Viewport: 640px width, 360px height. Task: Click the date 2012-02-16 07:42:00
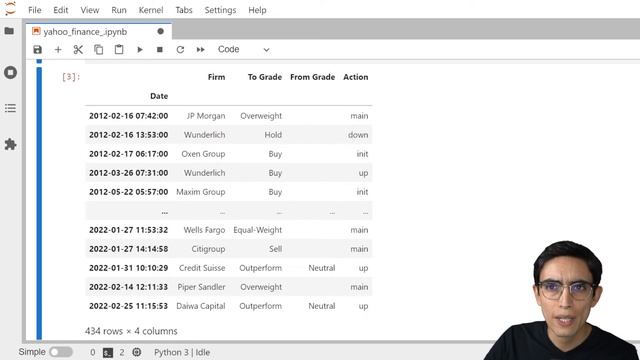point(129,116)
